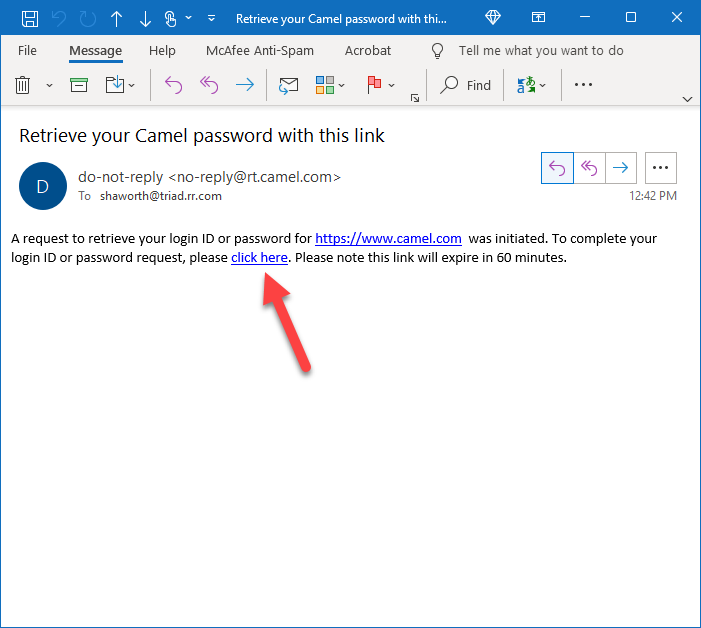Click the Categorize colored squares icon

coord(325,85)
